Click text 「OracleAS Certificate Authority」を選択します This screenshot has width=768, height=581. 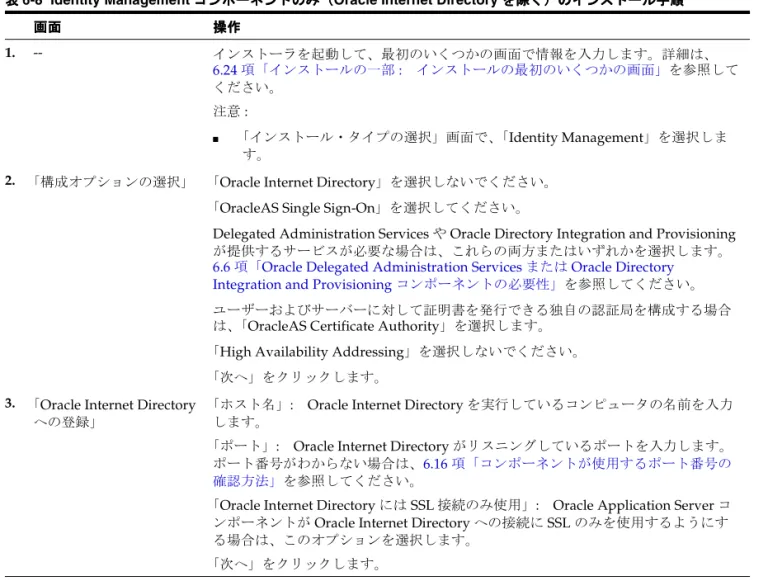(392, 326)
